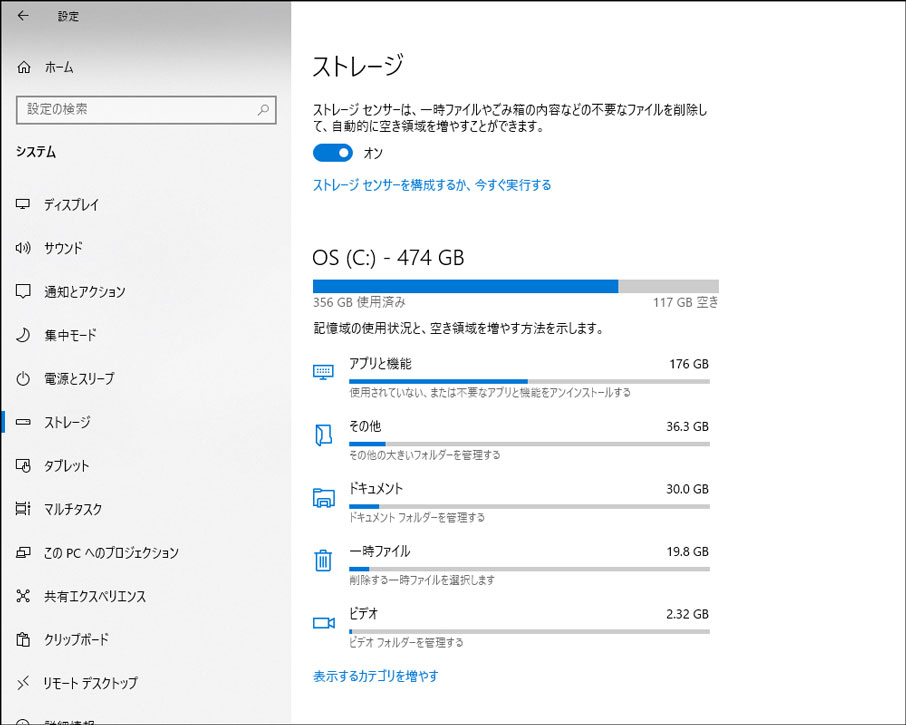Select the クリップボード clipboard icon
Viewport: 906px width, 725px height.
pyautogui.click(x=23, y=640)
